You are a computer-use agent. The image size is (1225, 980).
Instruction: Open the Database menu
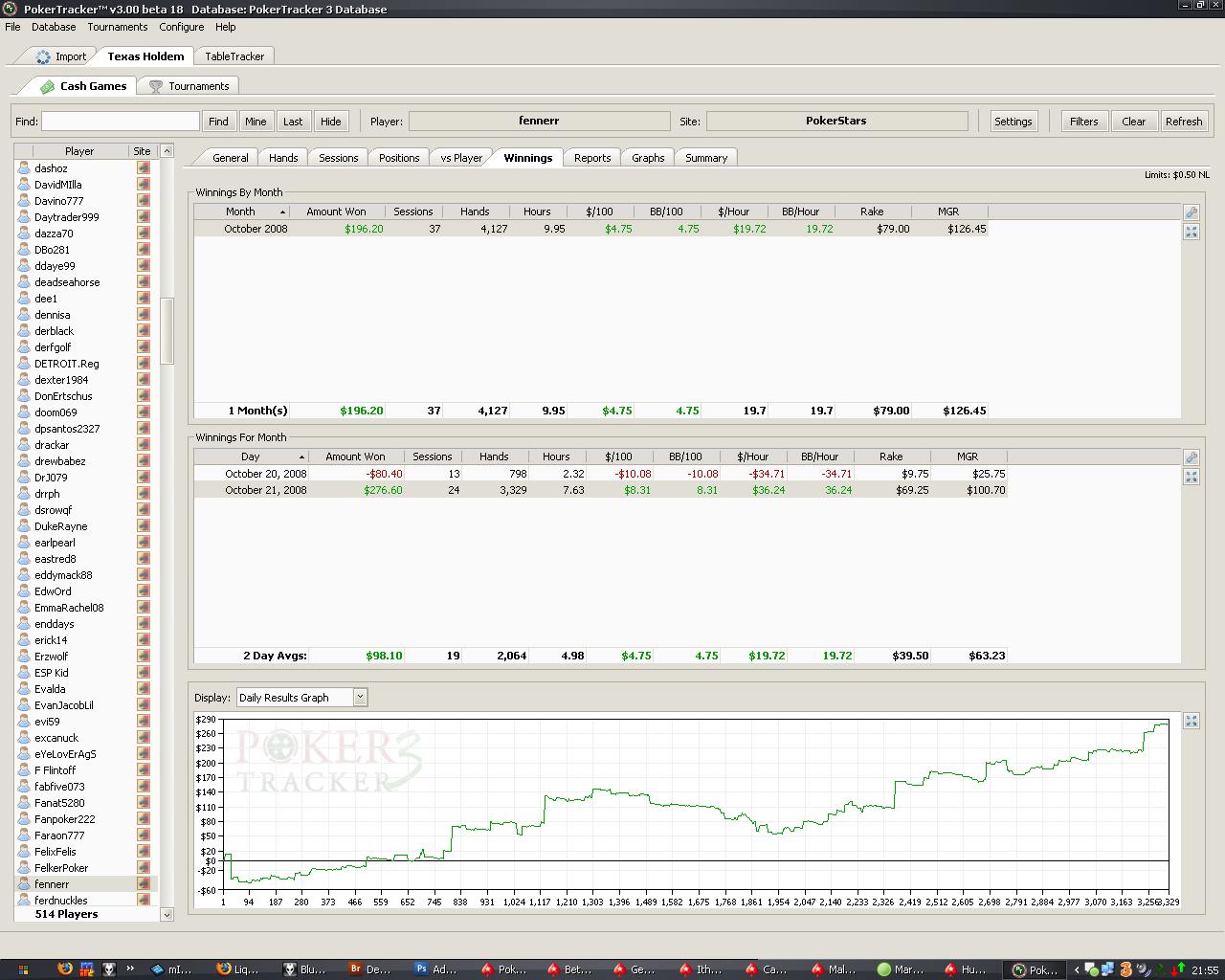click(x=54, y=27)
